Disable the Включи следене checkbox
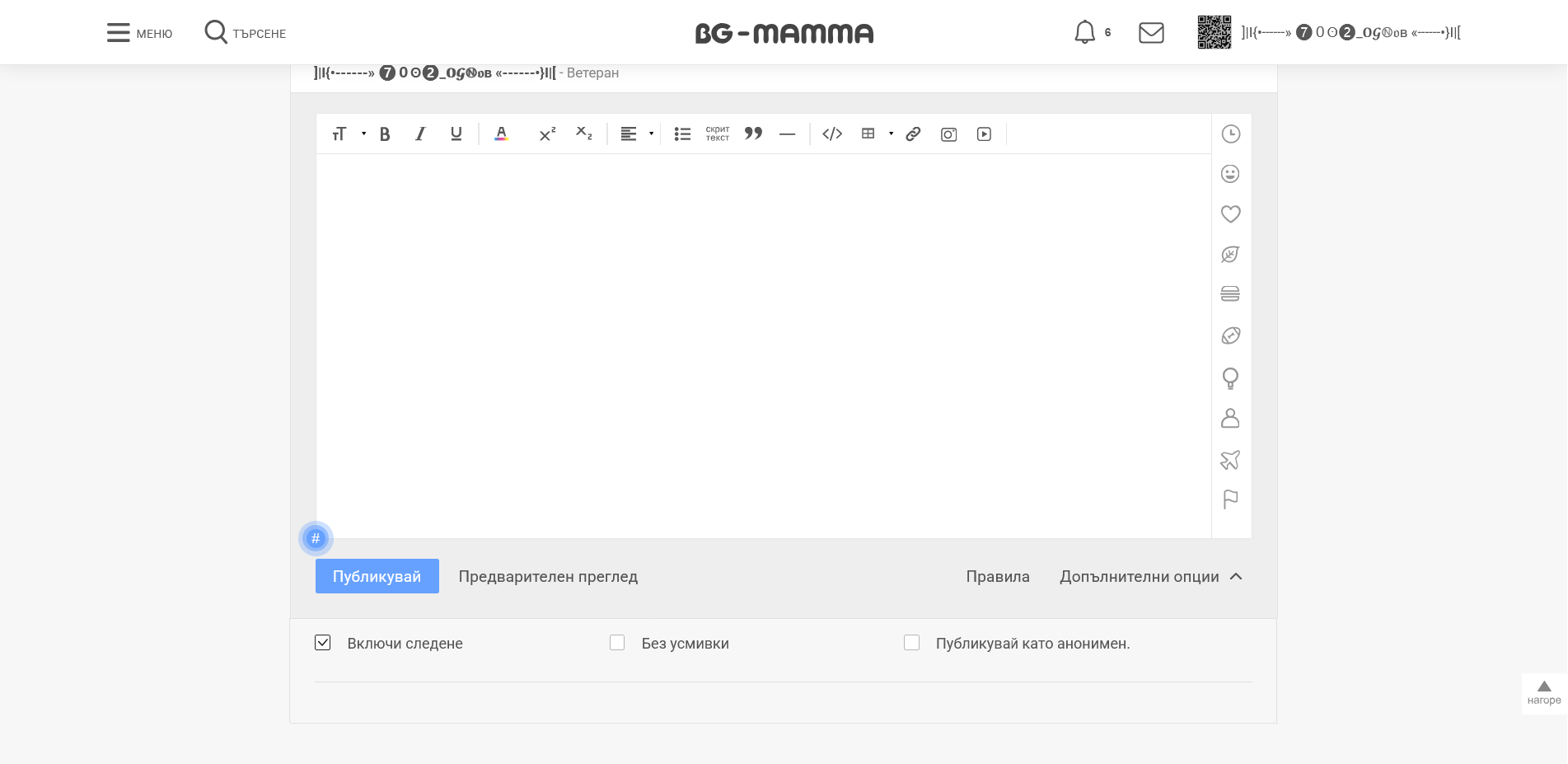The height and width of the screenshot is (764, 1568). [323, 643]
